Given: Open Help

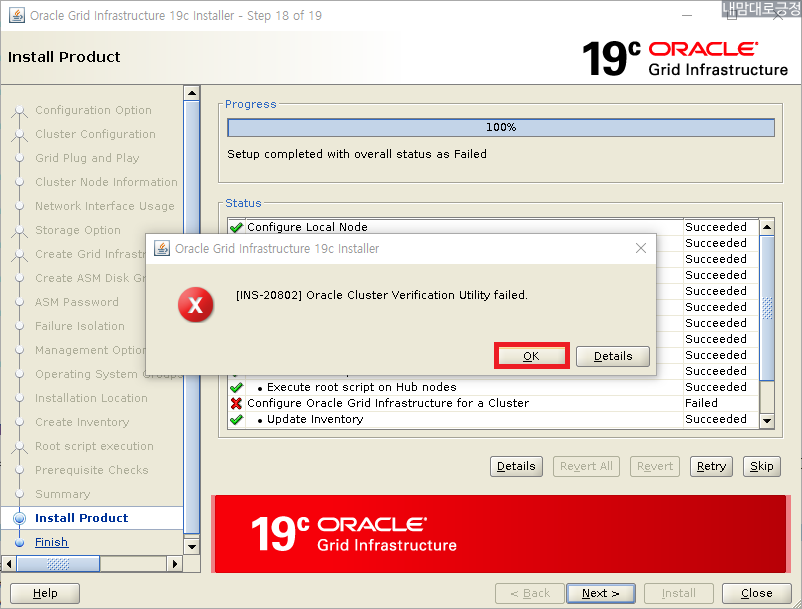Looking at the screenshot, I should point(45,593).
